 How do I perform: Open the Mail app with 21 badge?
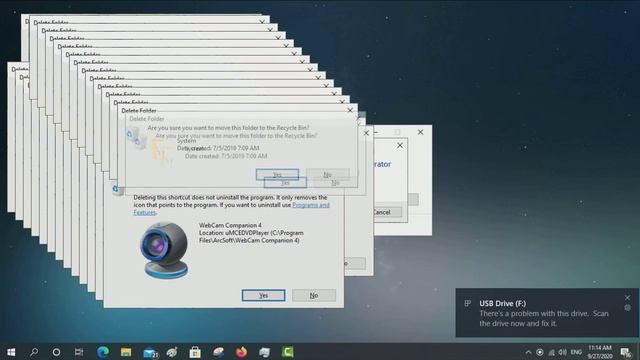150,352
